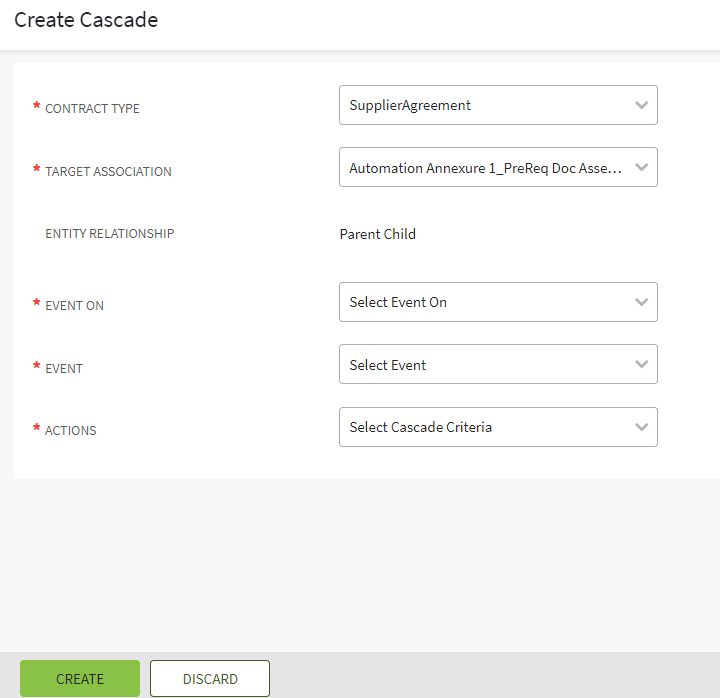The height and width of the screenshot is (698, 720).
Task: Open the Actions field chevron arrow
Action: 641,427
